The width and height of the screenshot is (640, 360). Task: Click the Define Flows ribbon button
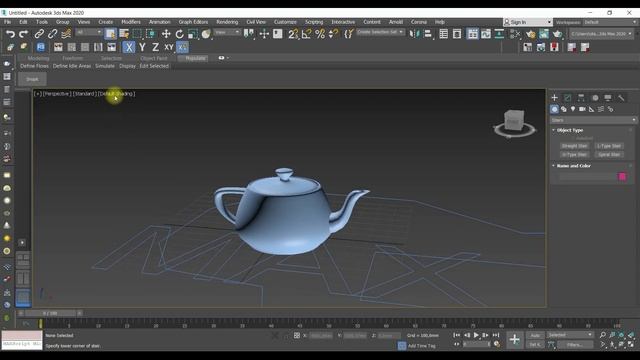(x=34, y=66)
